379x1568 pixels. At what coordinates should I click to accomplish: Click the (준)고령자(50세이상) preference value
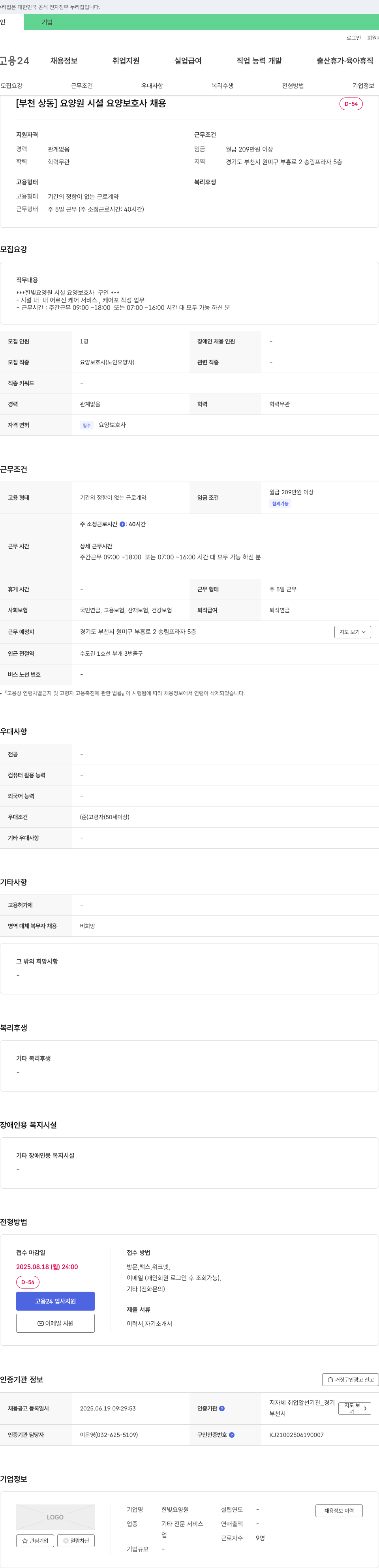pos(105,817)
